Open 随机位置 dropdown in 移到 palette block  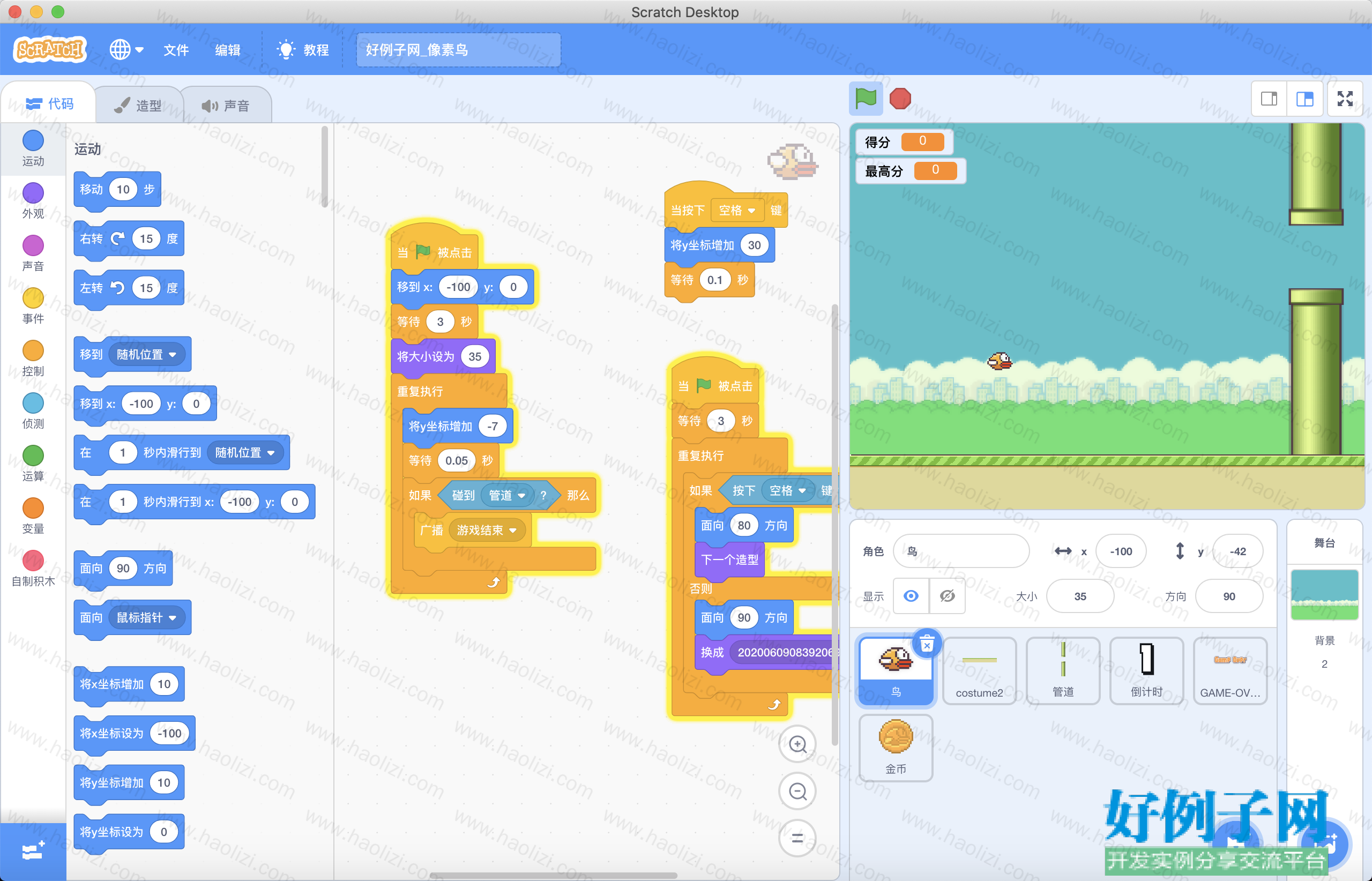pos(146,355)
